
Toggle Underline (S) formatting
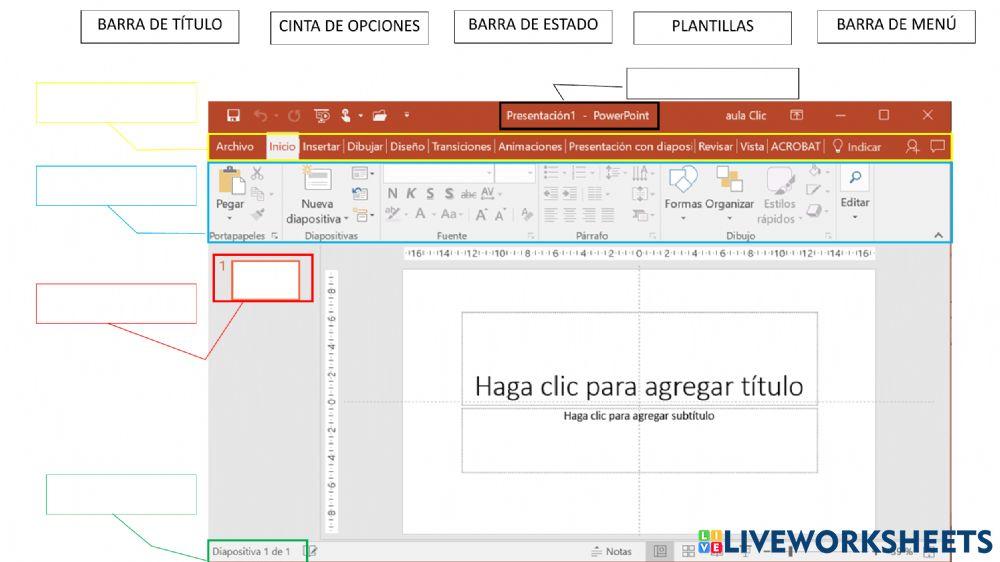[x=430, y=193]
